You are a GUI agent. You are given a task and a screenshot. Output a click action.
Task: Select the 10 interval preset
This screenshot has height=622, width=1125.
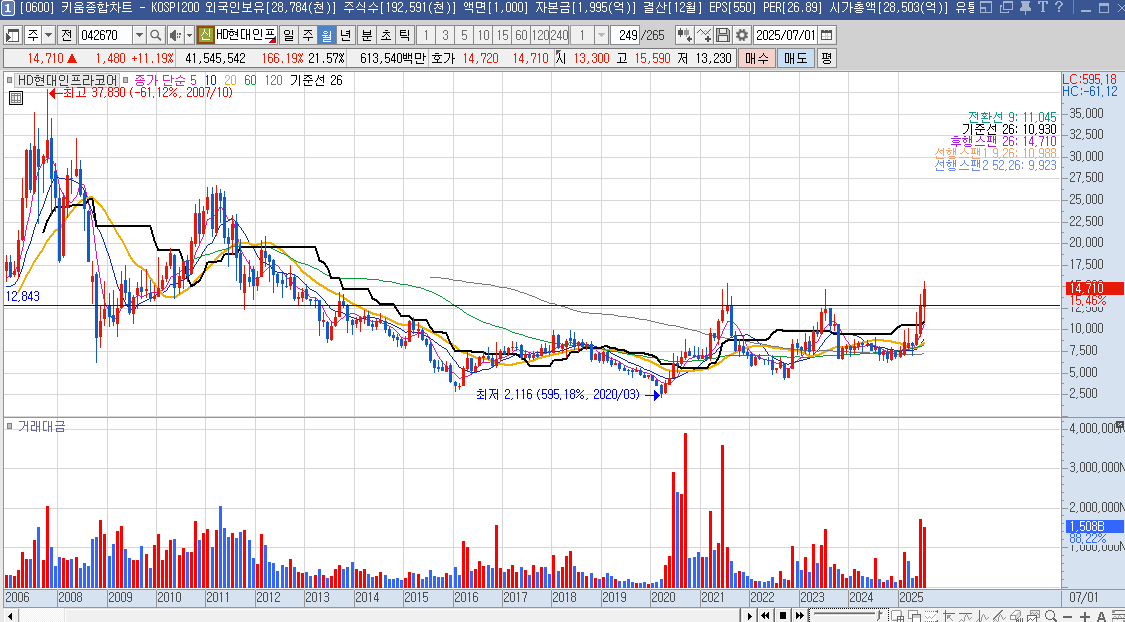484,35
